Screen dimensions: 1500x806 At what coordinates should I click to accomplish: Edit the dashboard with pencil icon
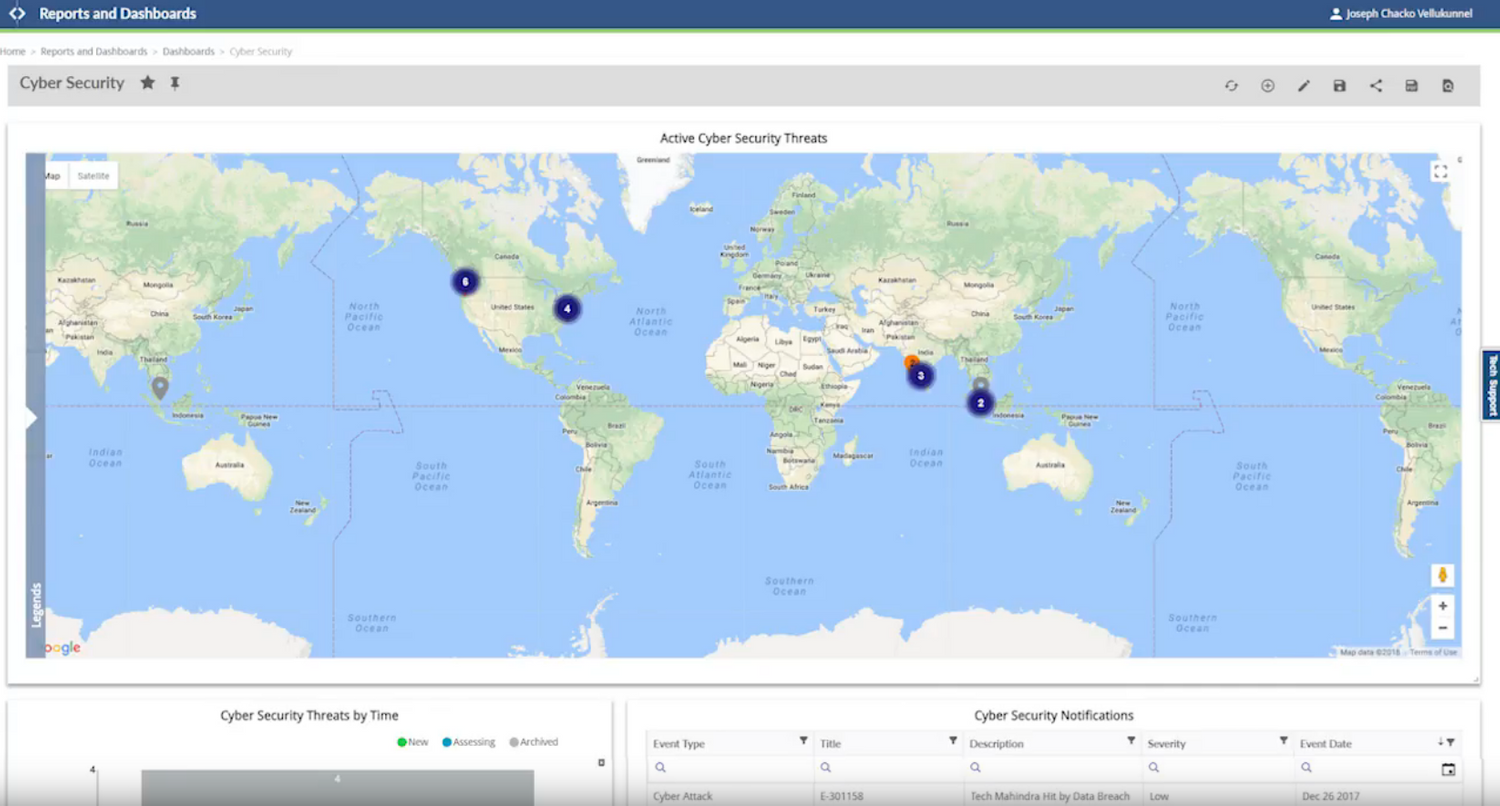tap(1303, 86)
